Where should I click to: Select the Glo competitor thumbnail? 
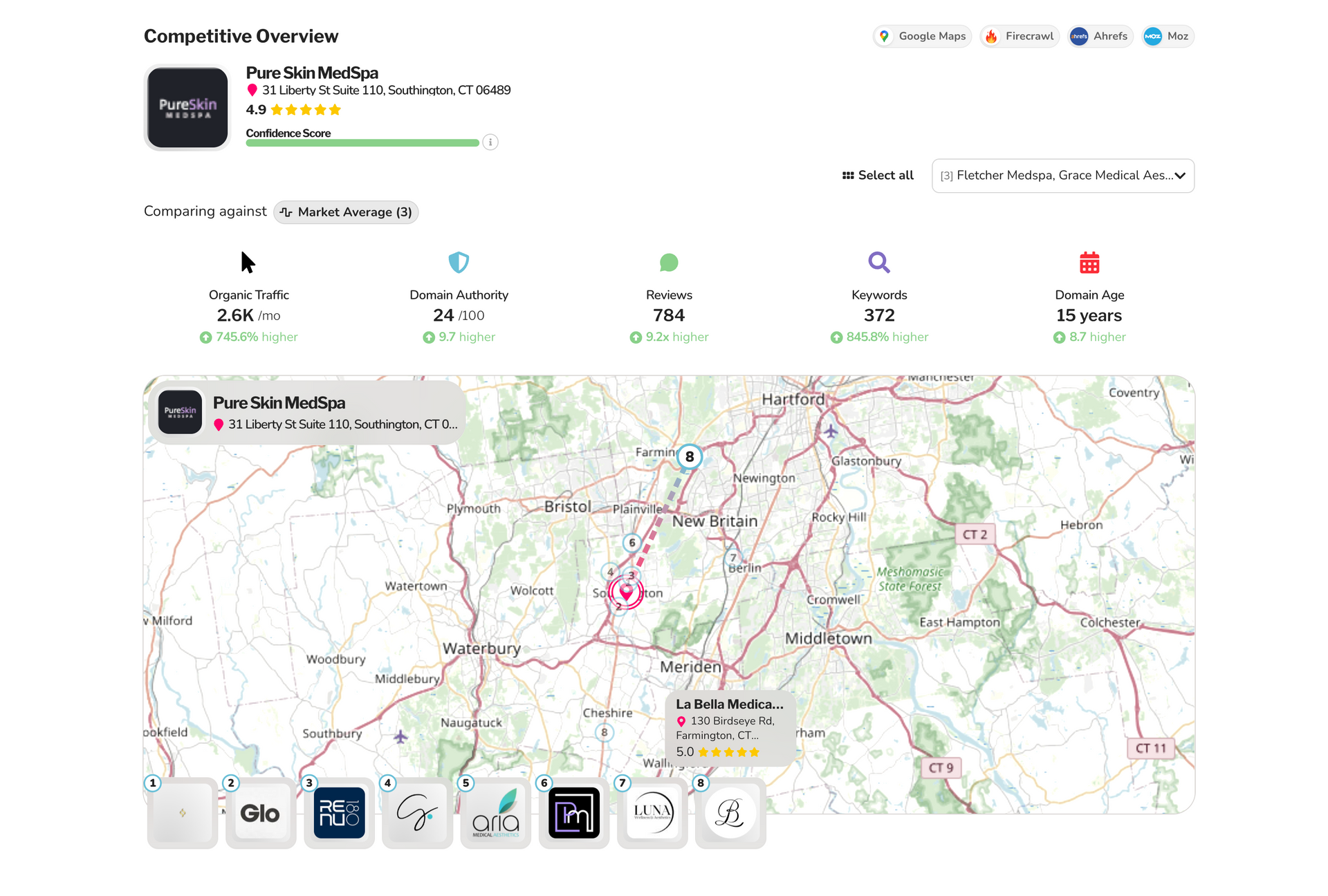tap(261, 813)
